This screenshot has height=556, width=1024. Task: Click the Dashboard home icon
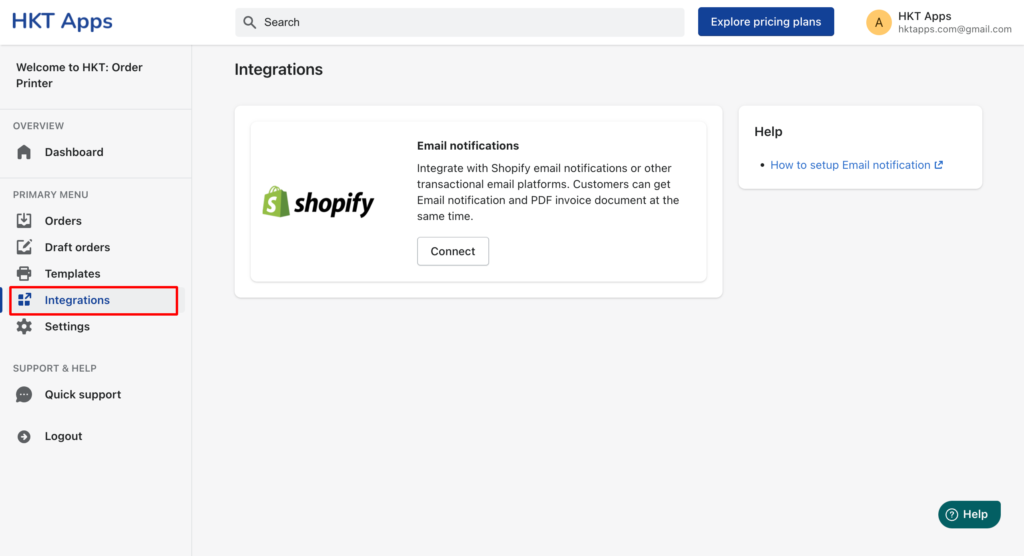coord(24,152)
